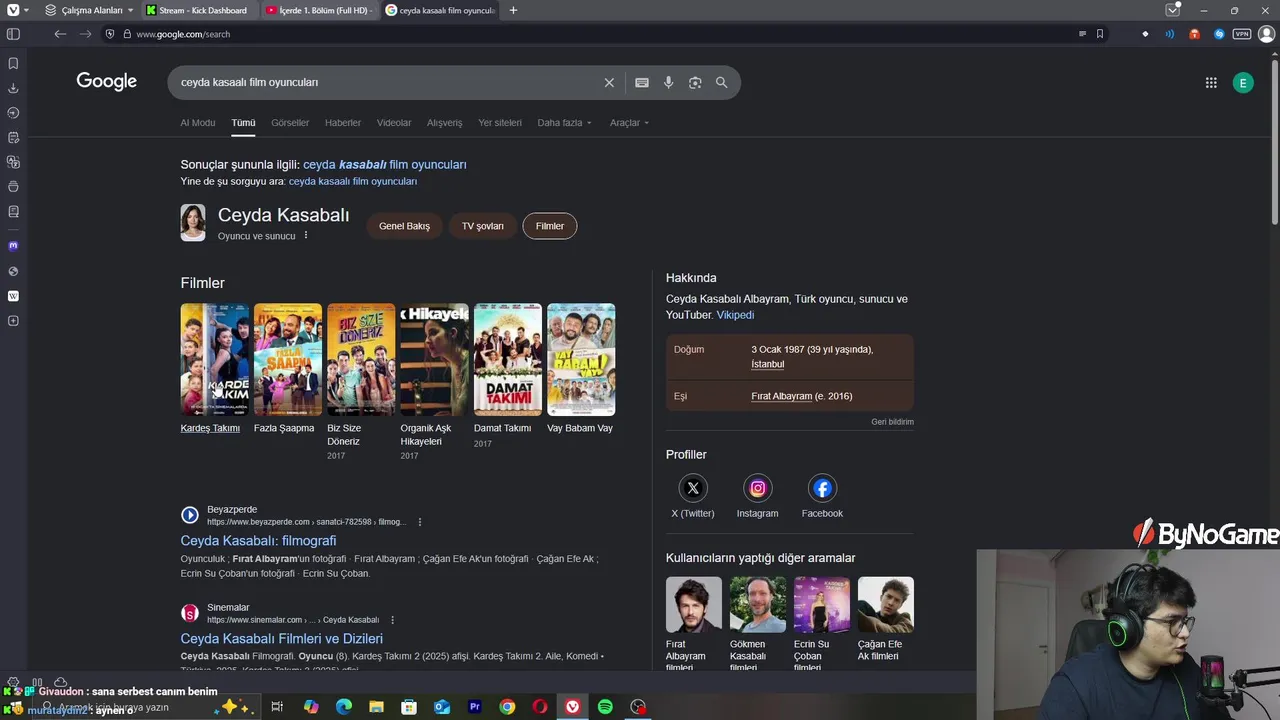The height and width of the screenshot is (720, 1280).
Task: Clear the Google search box text
Action: point(609,83)
